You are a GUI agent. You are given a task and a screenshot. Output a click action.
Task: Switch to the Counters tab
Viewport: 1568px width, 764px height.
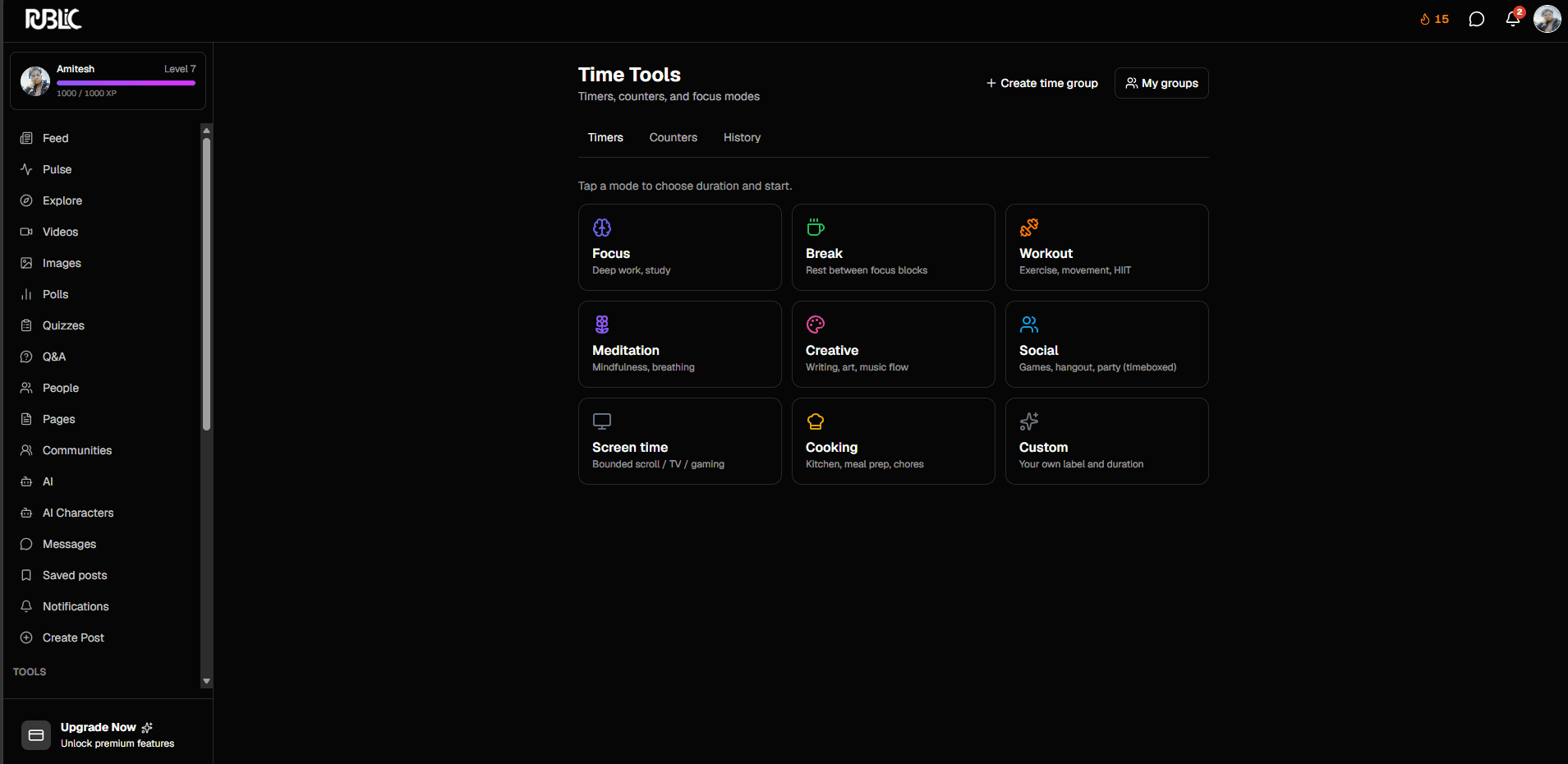(x=673, y=137)
